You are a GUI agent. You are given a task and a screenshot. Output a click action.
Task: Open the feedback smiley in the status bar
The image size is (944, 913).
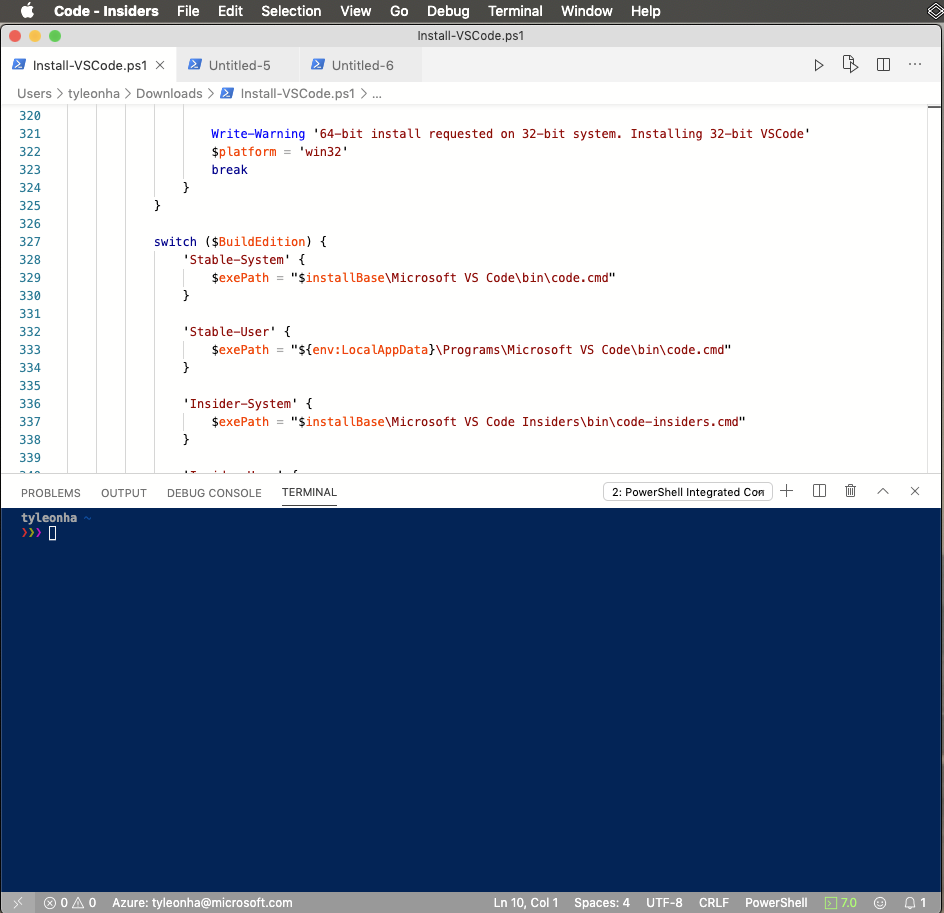click(x=879, y=902)
